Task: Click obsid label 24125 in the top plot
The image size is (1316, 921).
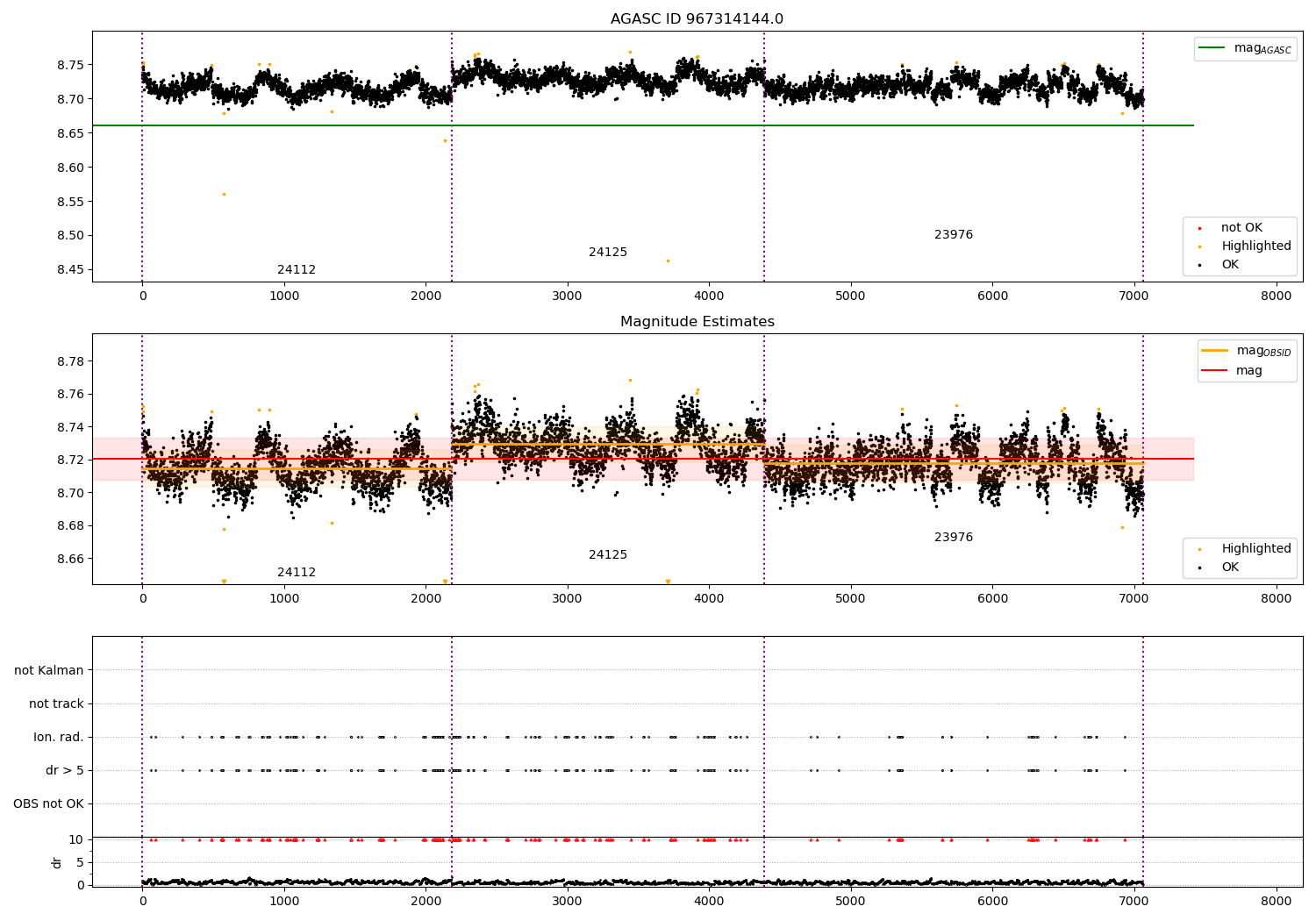Action: click(608, 253)
